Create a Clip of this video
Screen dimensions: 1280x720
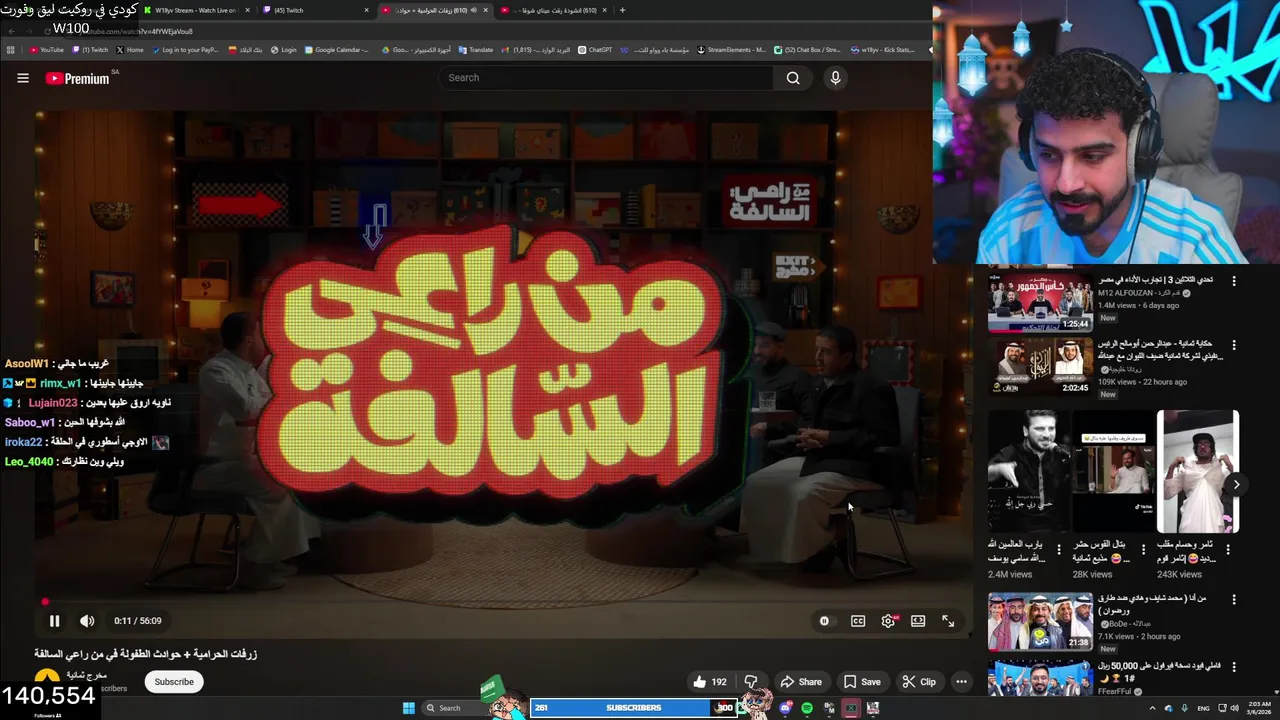[x=919, y=682]
